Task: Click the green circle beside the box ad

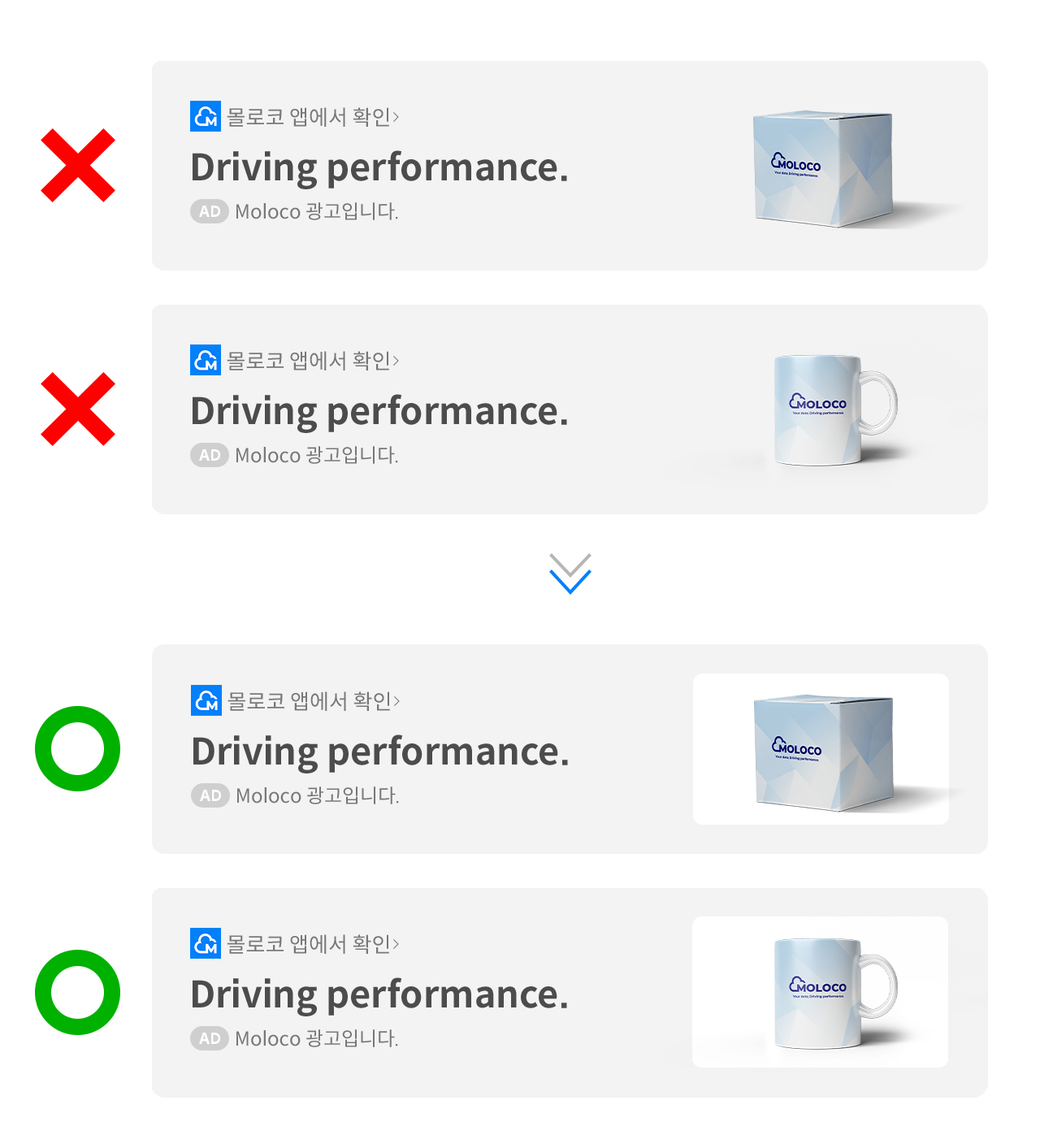Action: tap(78, 748)
